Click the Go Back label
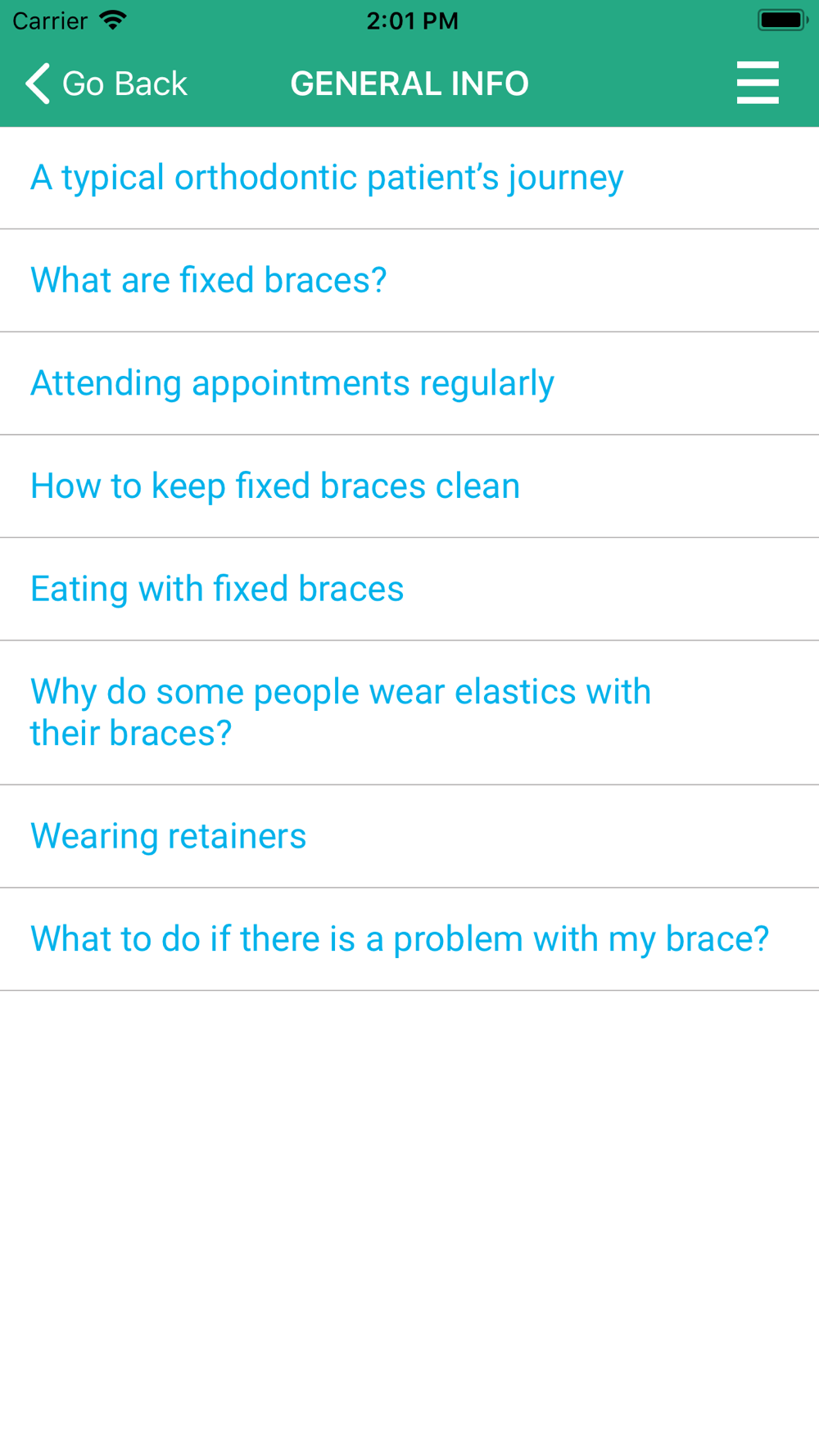 [124, 84]
